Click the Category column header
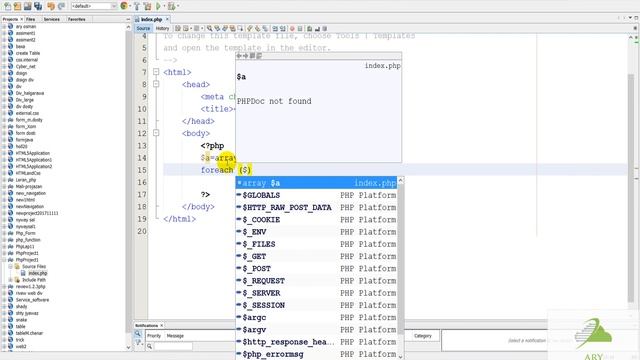Image resolution: width=640 pixels, height=360 pixels. point(422,336)
